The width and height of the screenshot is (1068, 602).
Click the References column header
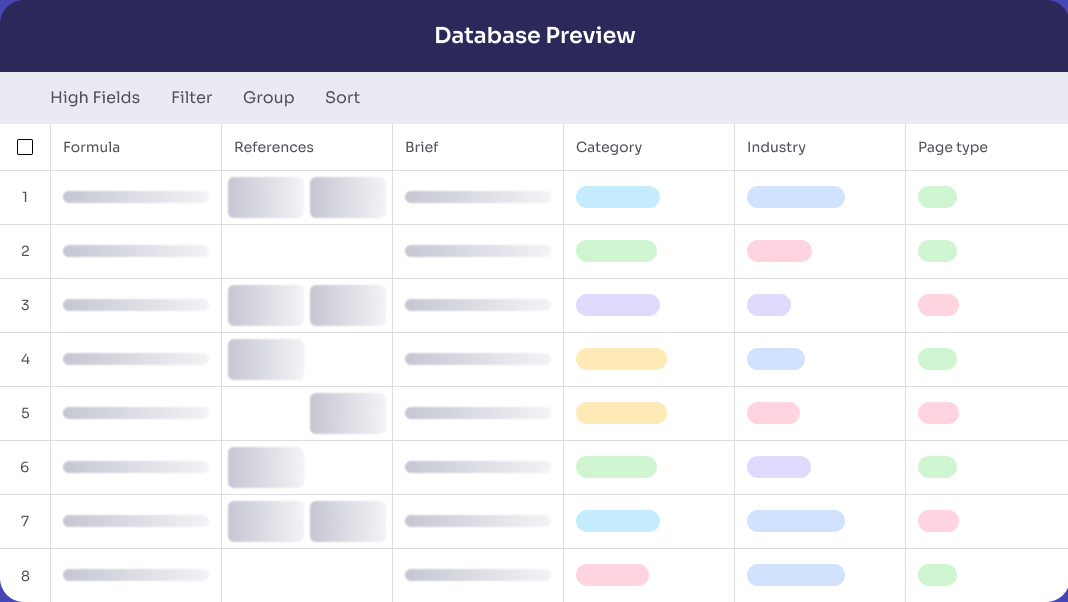(273, 147)
